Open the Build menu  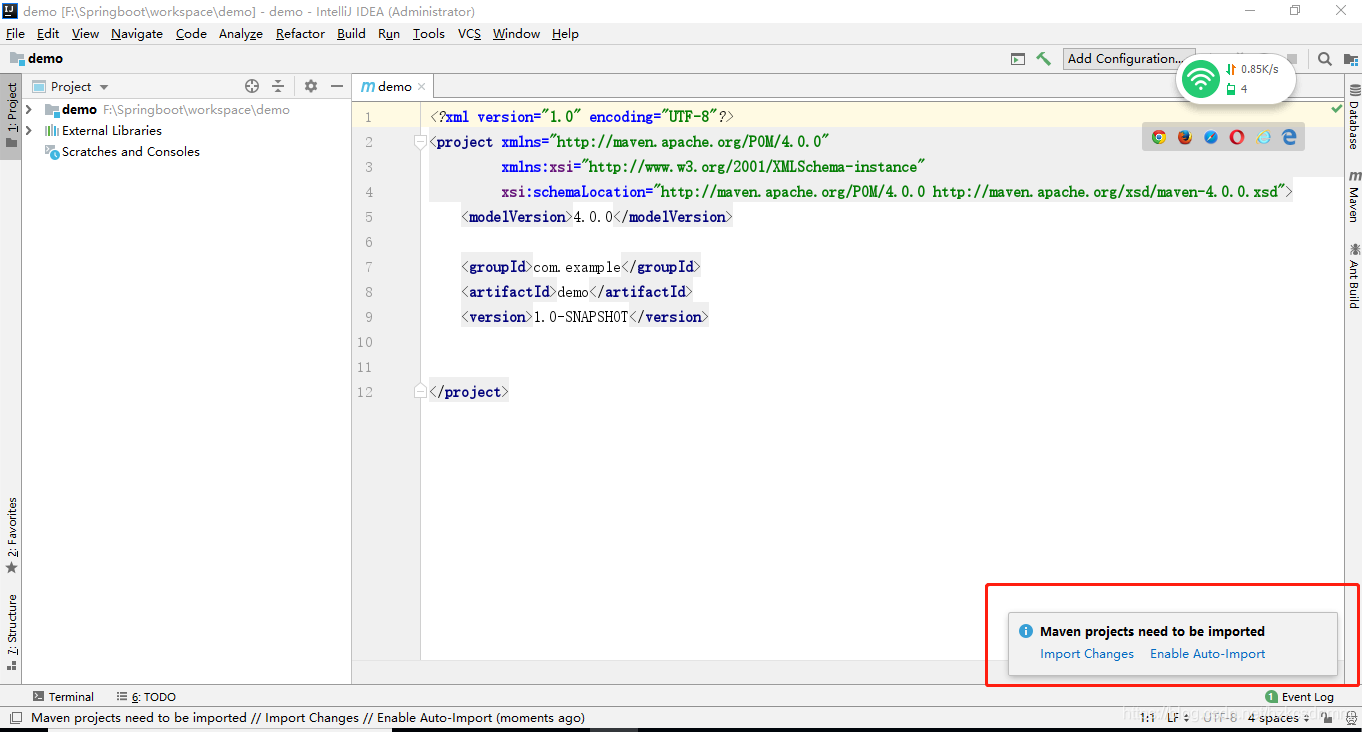point(351,34)
